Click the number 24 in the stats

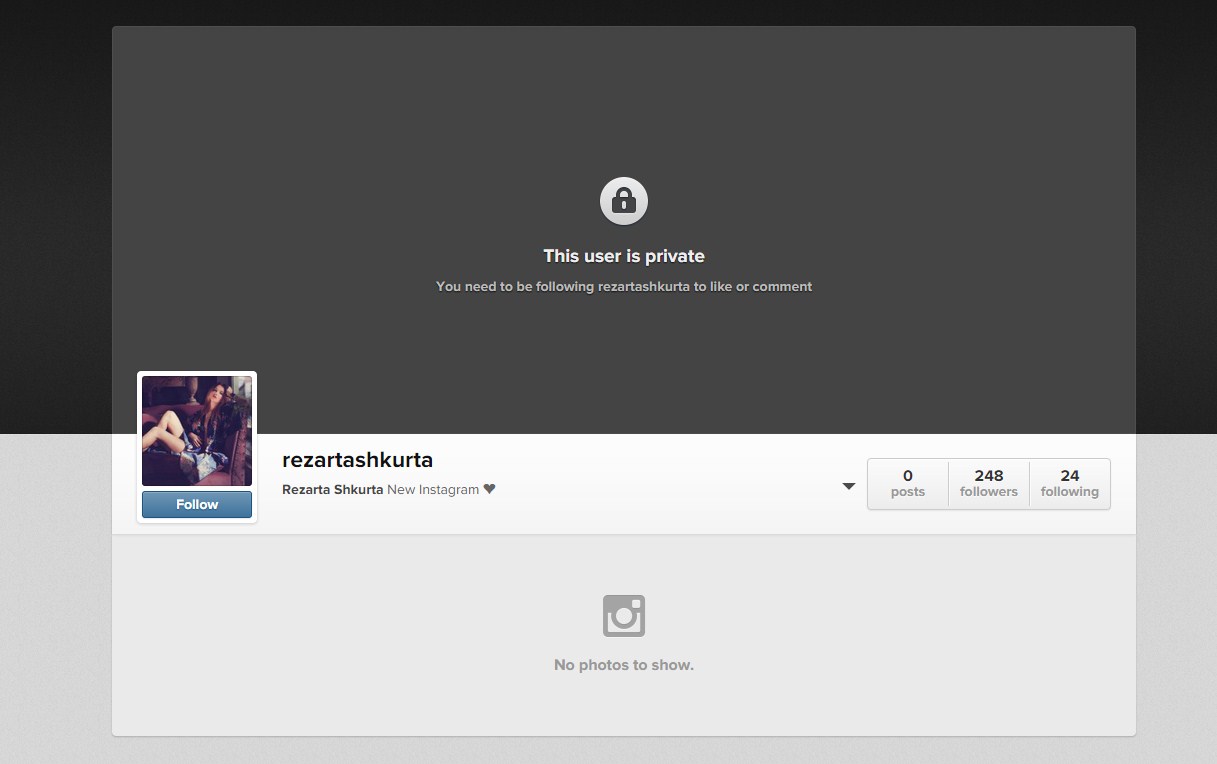(1069, 475)
